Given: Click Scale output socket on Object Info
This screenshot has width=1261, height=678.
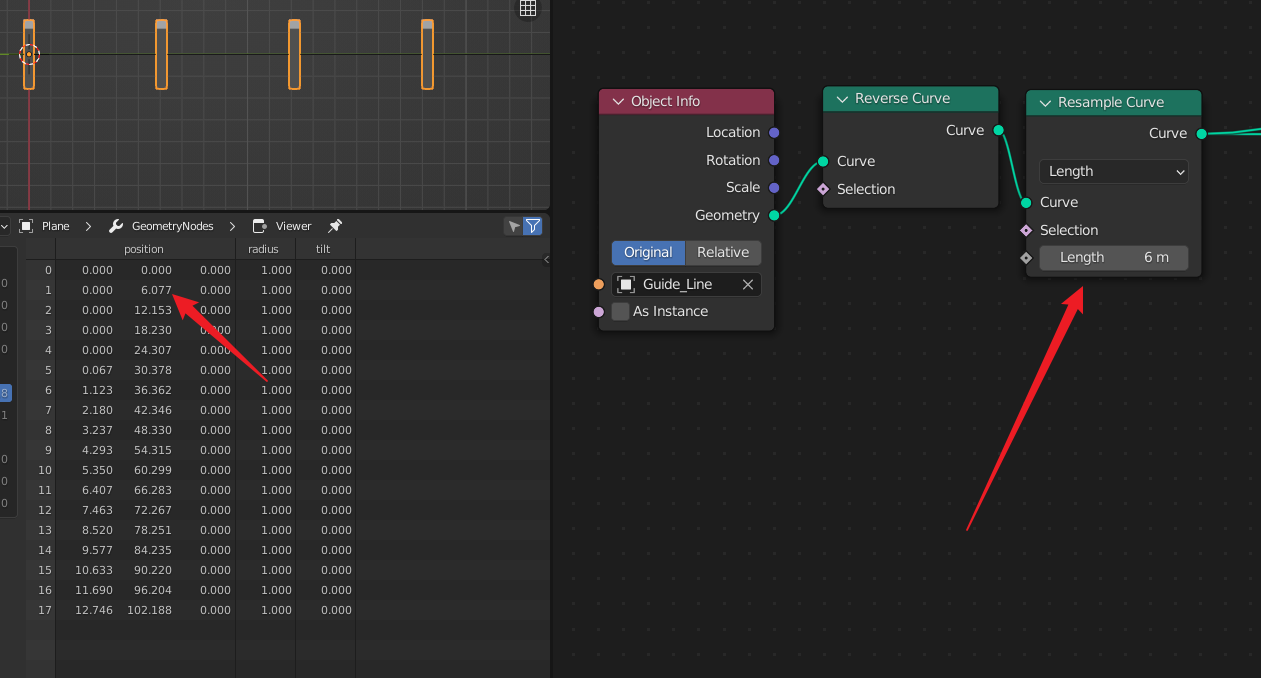Looking at the screenshot, I should tap(774, 187).
